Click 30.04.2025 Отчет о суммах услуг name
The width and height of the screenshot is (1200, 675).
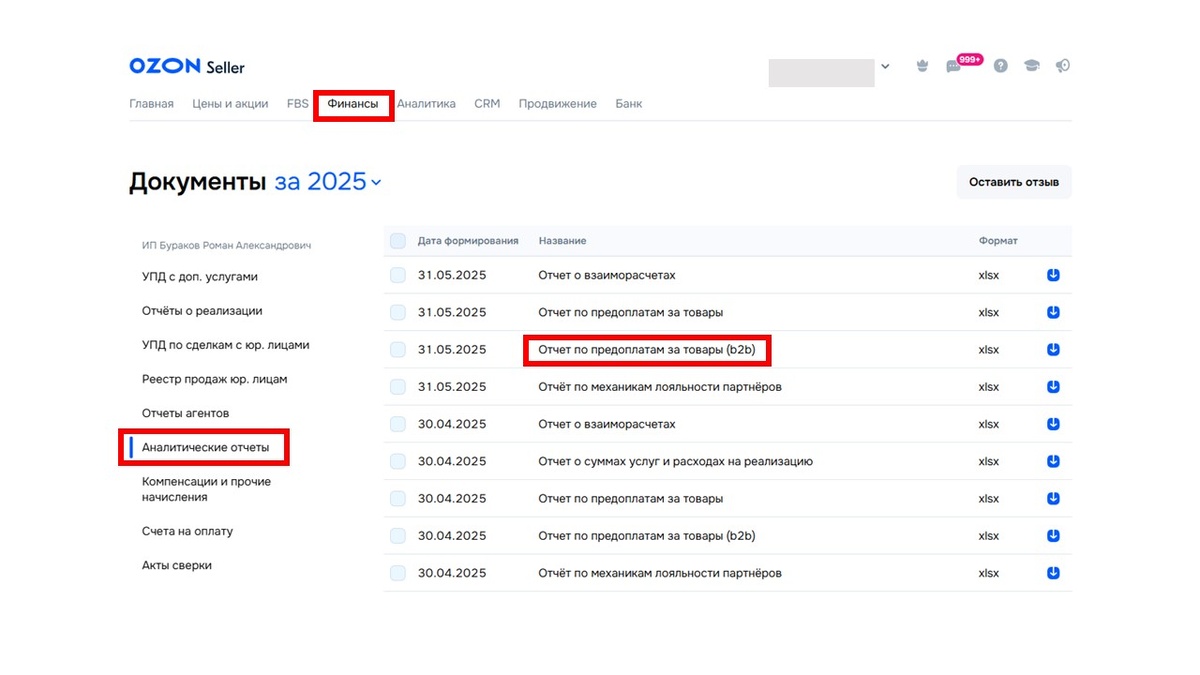tap(675, 461)
